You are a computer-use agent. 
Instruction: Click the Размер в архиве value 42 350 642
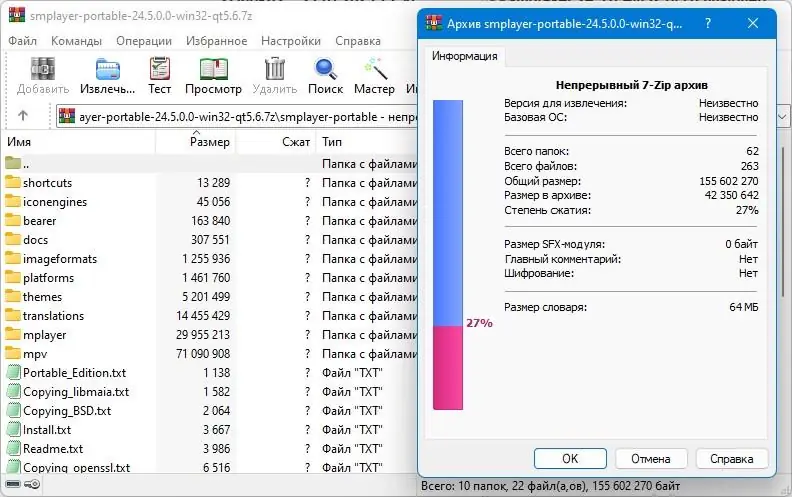(x=731, y=195)
